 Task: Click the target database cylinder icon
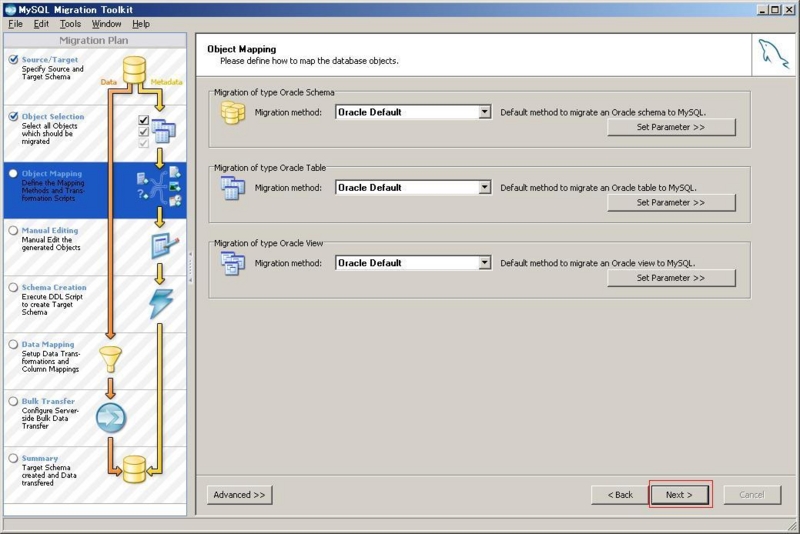(x=135, y=469)
